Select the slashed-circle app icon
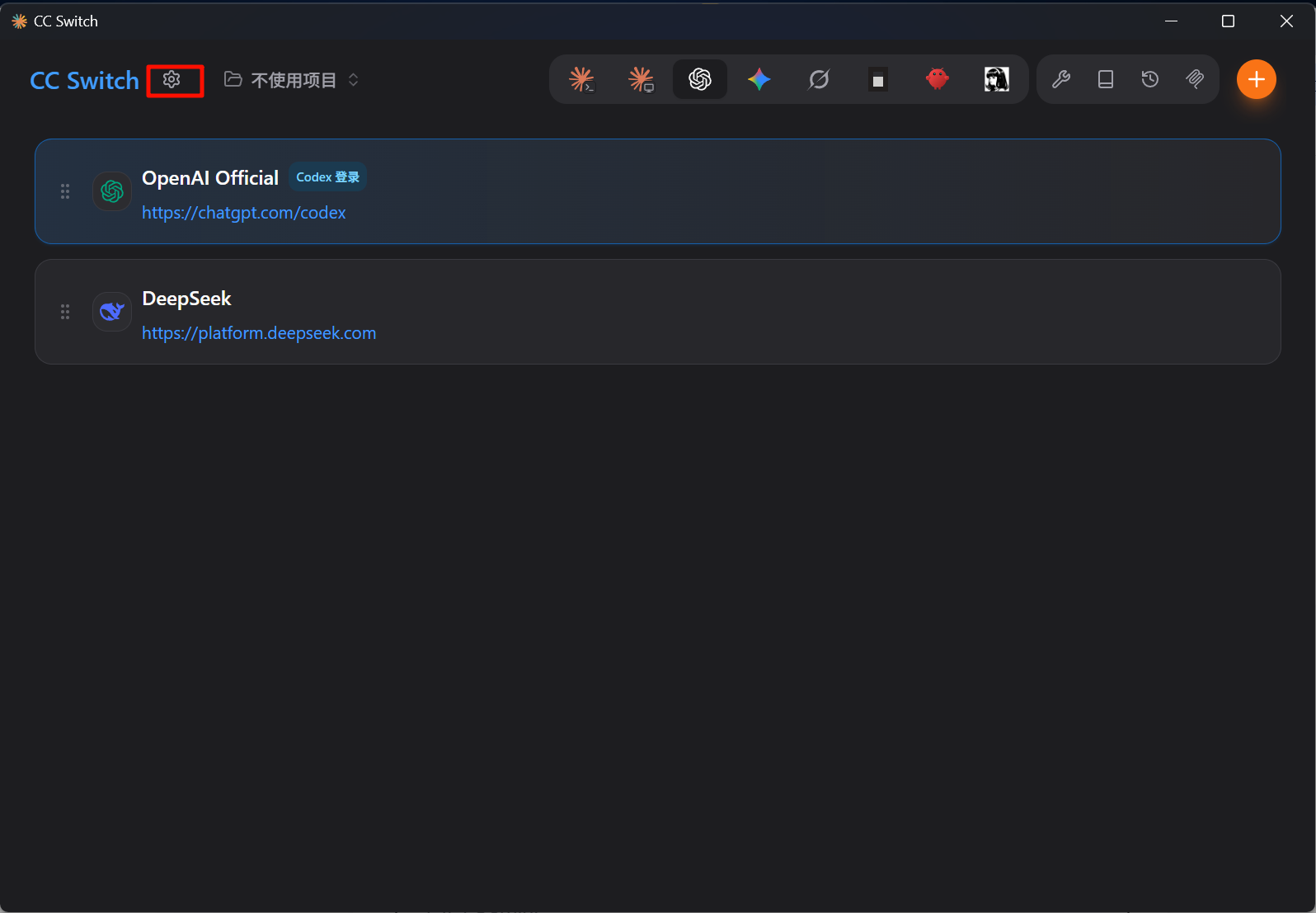This screenshot has width=1316, height=913. pyautogui.click(x=819, y=79)
